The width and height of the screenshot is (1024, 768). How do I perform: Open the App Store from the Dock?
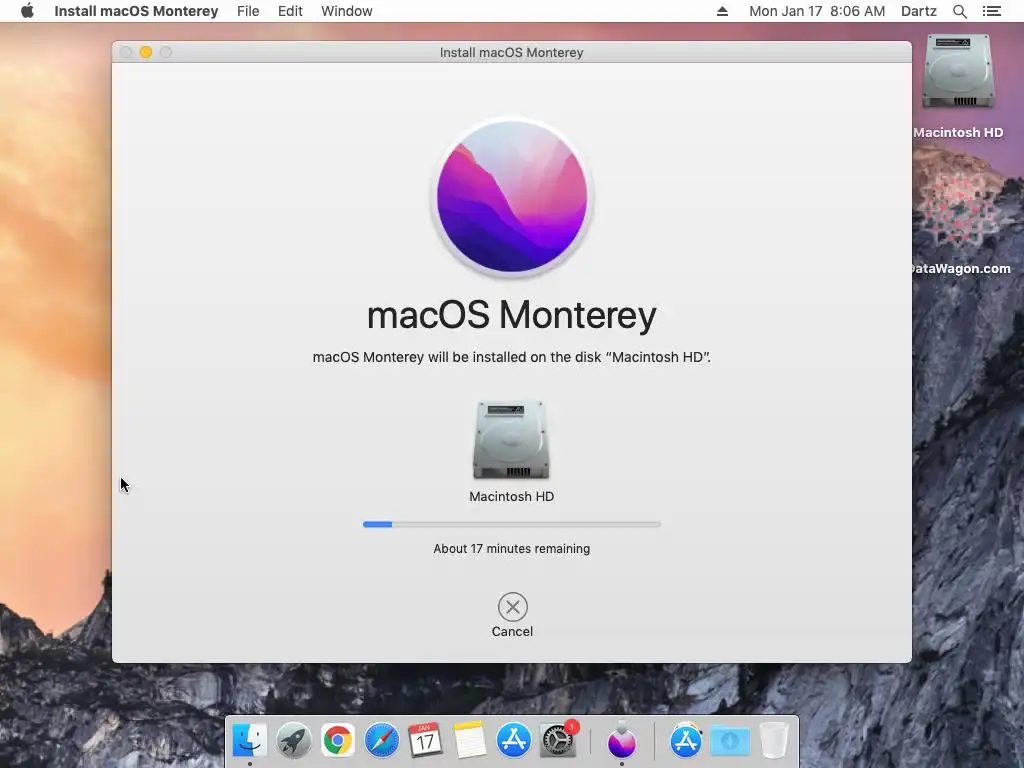[514, 741]
